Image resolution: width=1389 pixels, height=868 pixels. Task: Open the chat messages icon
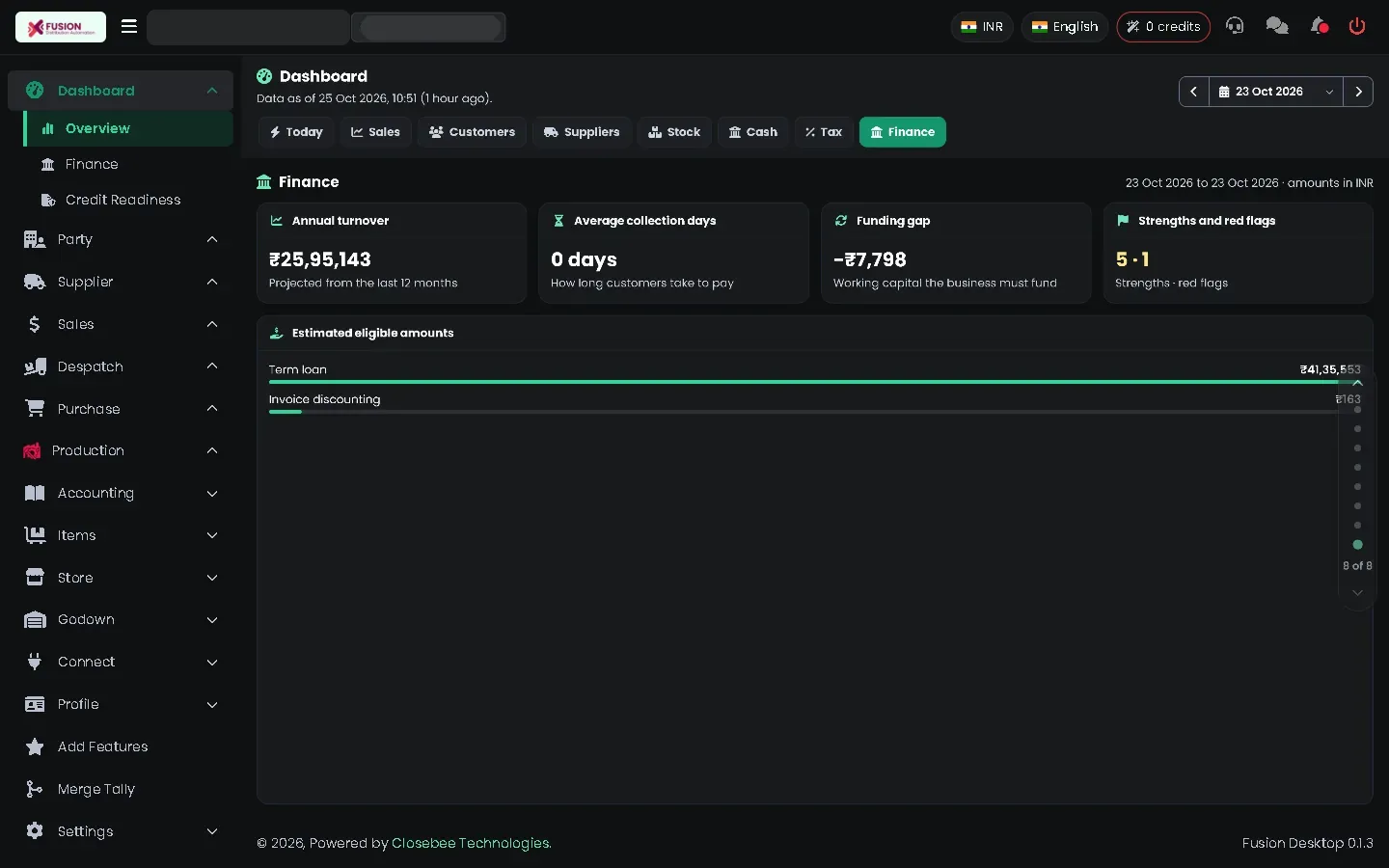[1277, 26]
